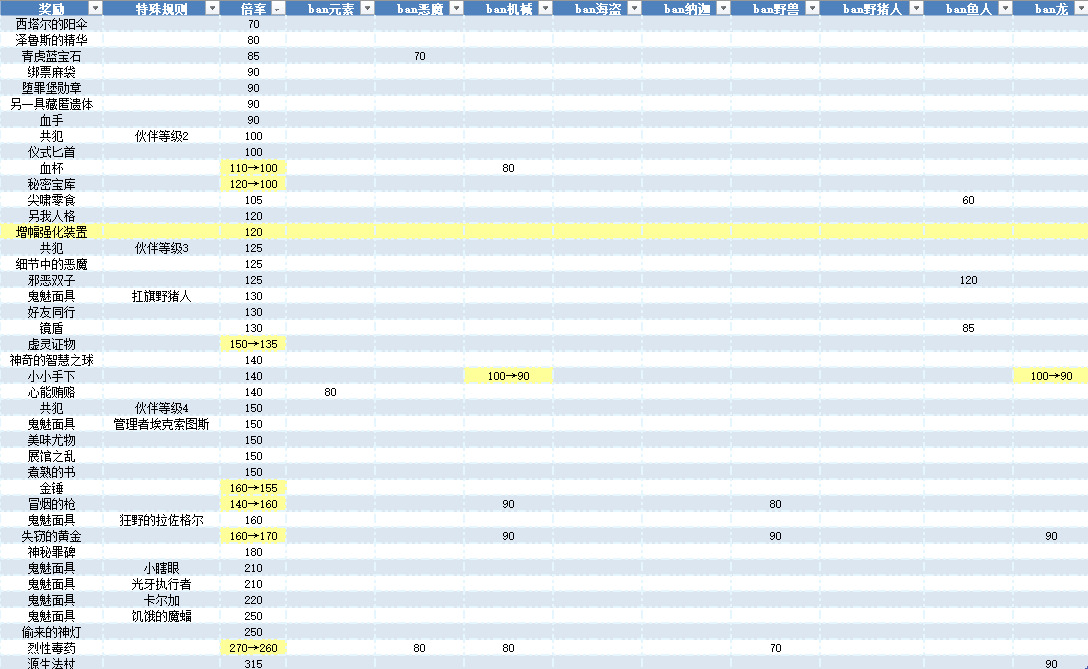Select the 镜盾 cell
Image resolution: width=1088 pixels, height=669 pixels.
(51, 328)
